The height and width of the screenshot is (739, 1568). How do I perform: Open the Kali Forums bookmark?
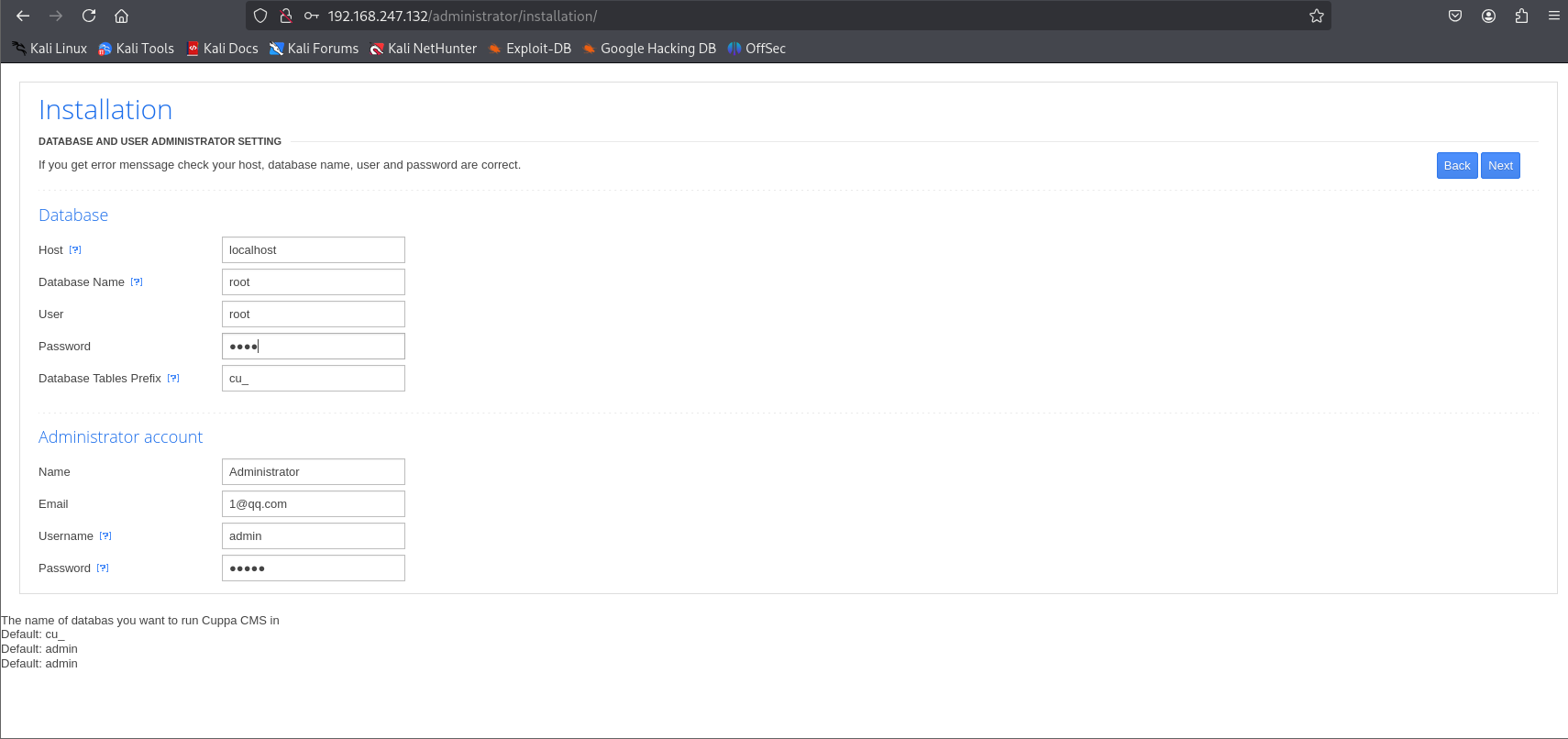point(314,49)
